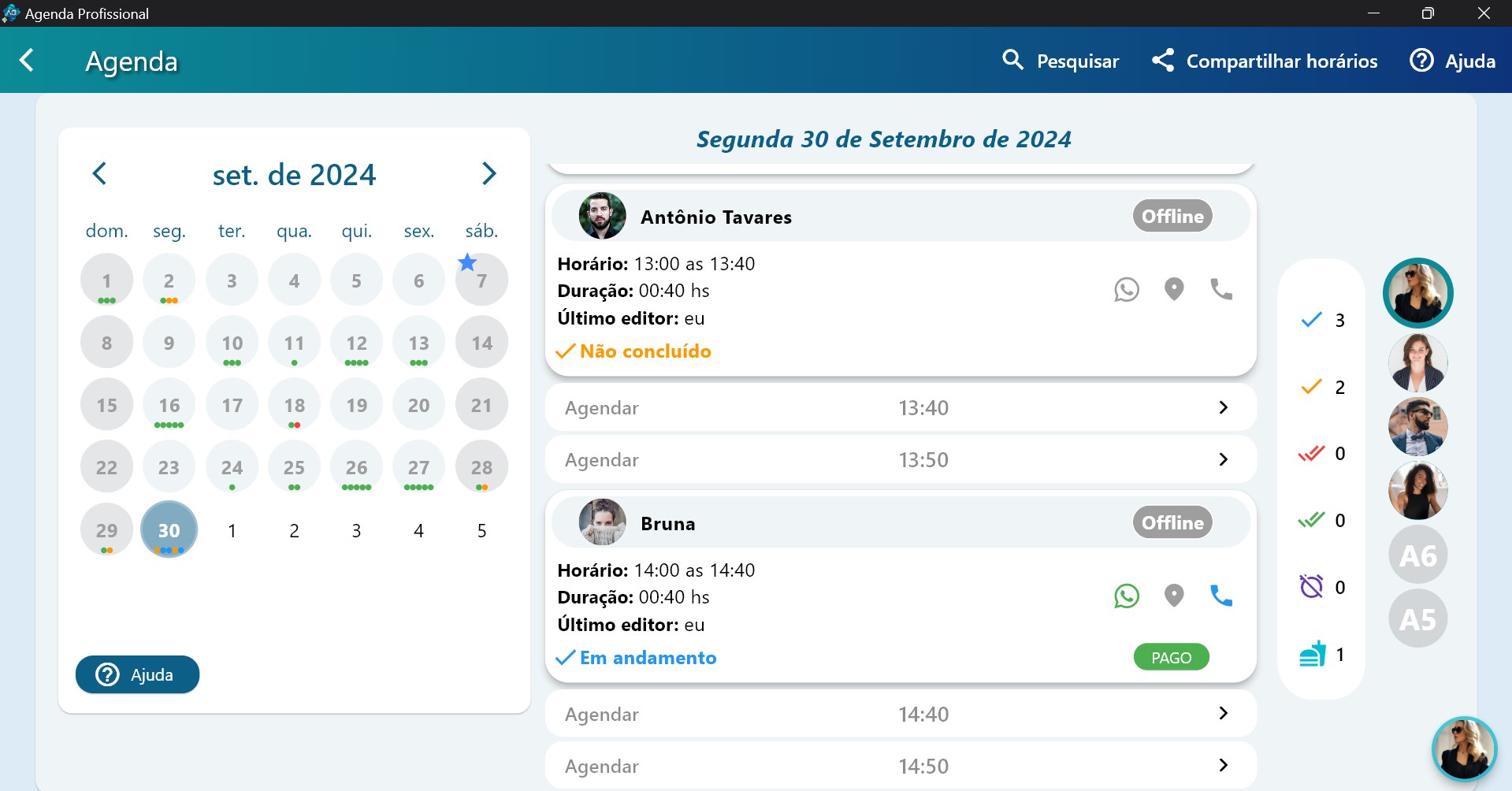The width and height of the screenshot is (1512, 791).
Task: Click the Segunda 30 de Setembro de 2024 heading
Action: coord(883,139)
